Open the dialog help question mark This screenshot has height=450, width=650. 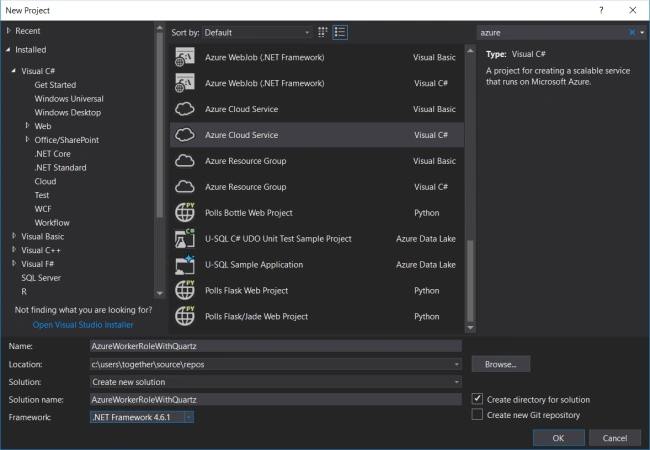click(x=601, y=10)
